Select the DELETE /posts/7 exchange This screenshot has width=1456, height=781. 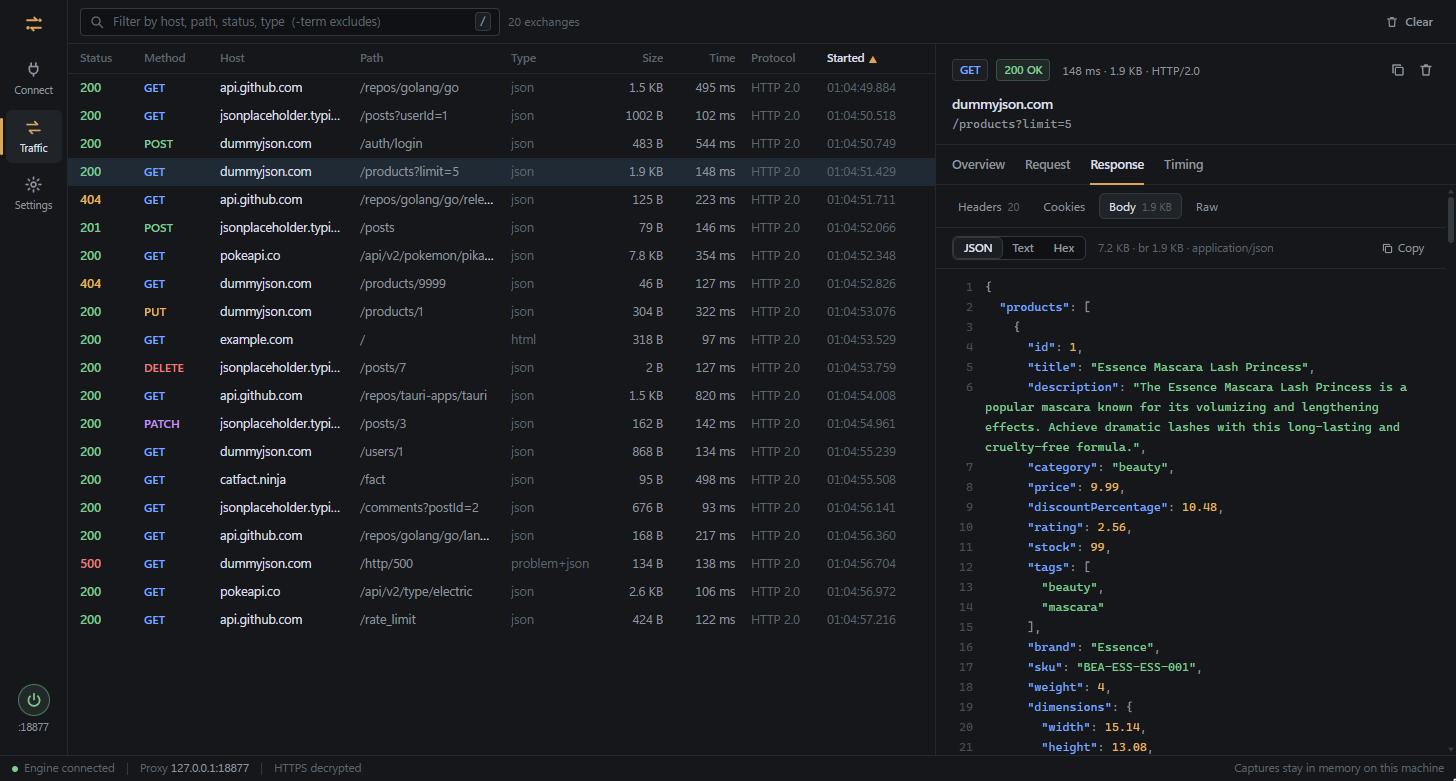[x=501, y=368]
